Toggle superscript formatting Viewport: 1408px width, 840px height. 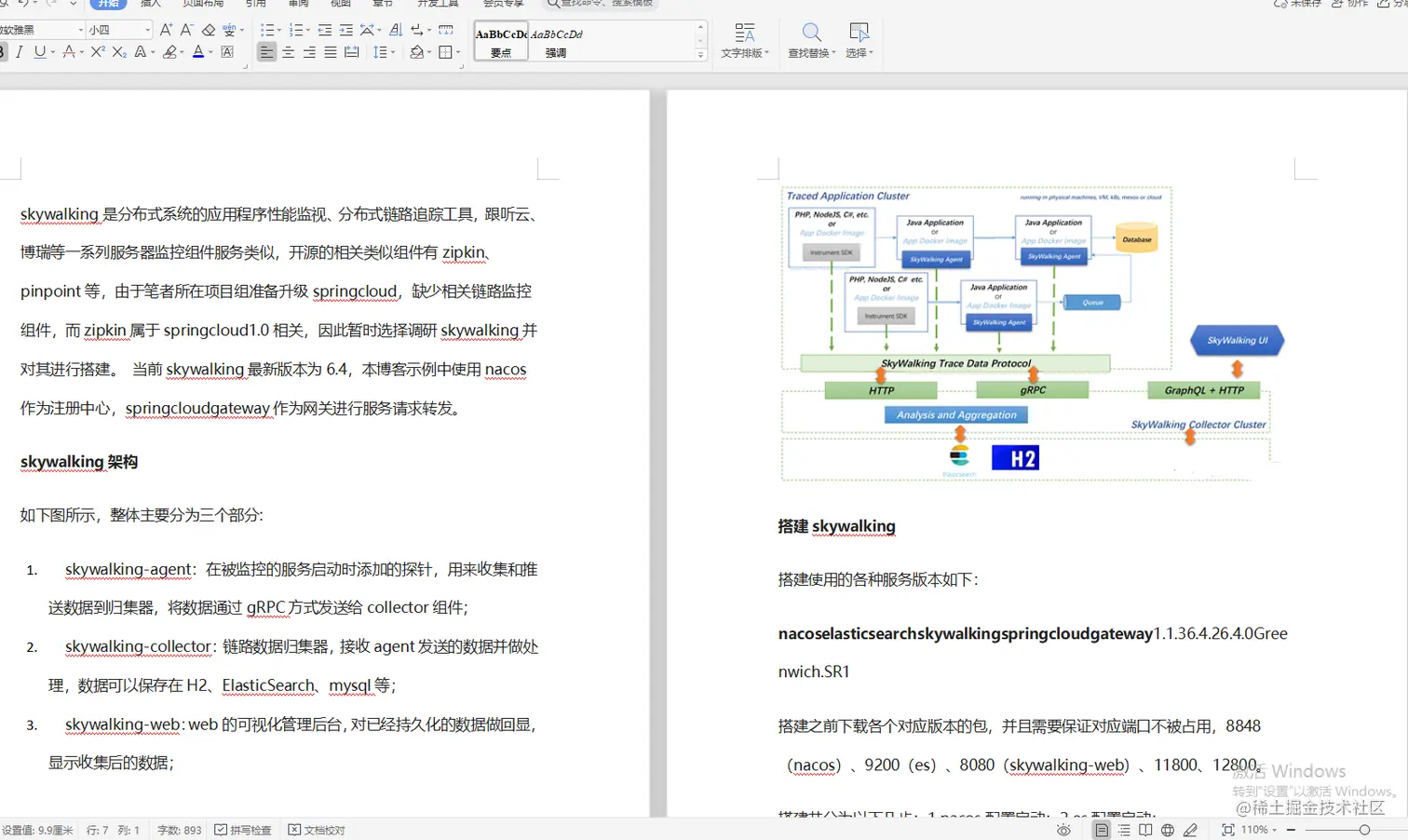click(x=98, y=52)
